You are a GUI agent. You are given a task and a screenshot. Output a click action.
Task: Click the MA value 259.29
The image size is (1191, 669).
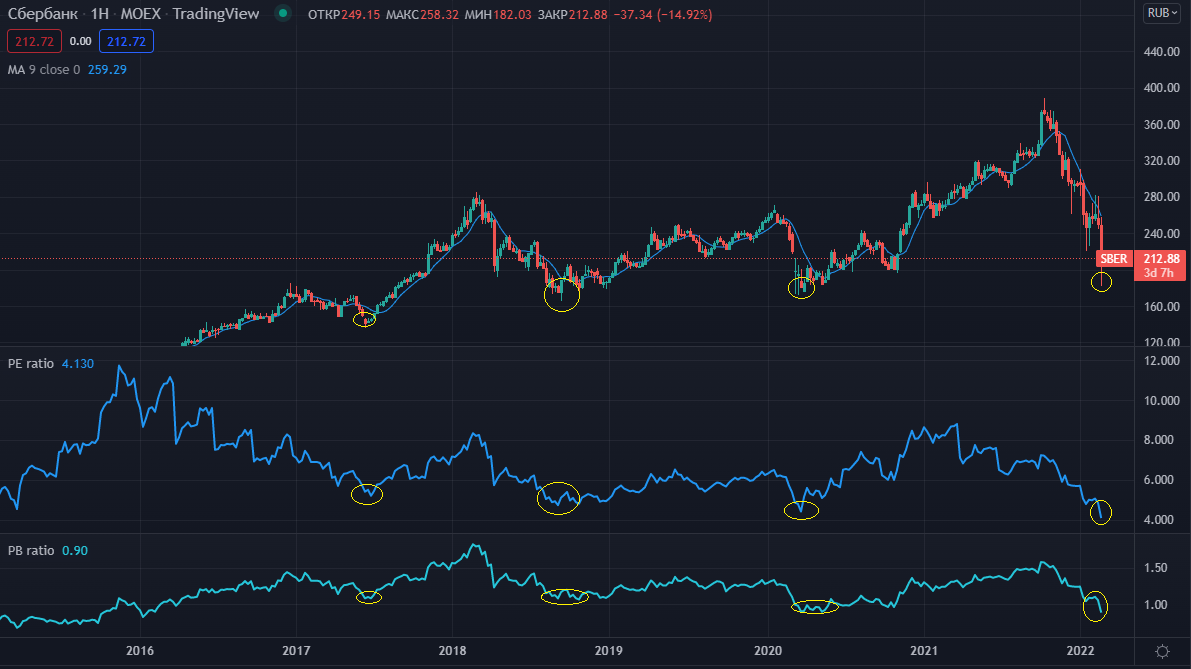(107, 69)
